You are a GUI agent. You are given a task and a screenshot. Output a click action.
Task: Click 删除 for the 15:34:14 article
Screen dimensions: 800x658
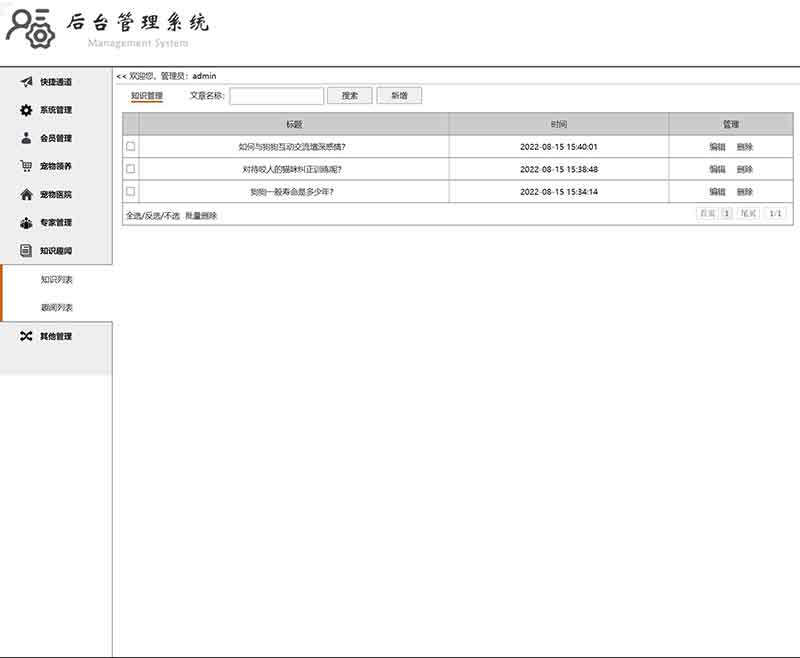click(745, 191)
